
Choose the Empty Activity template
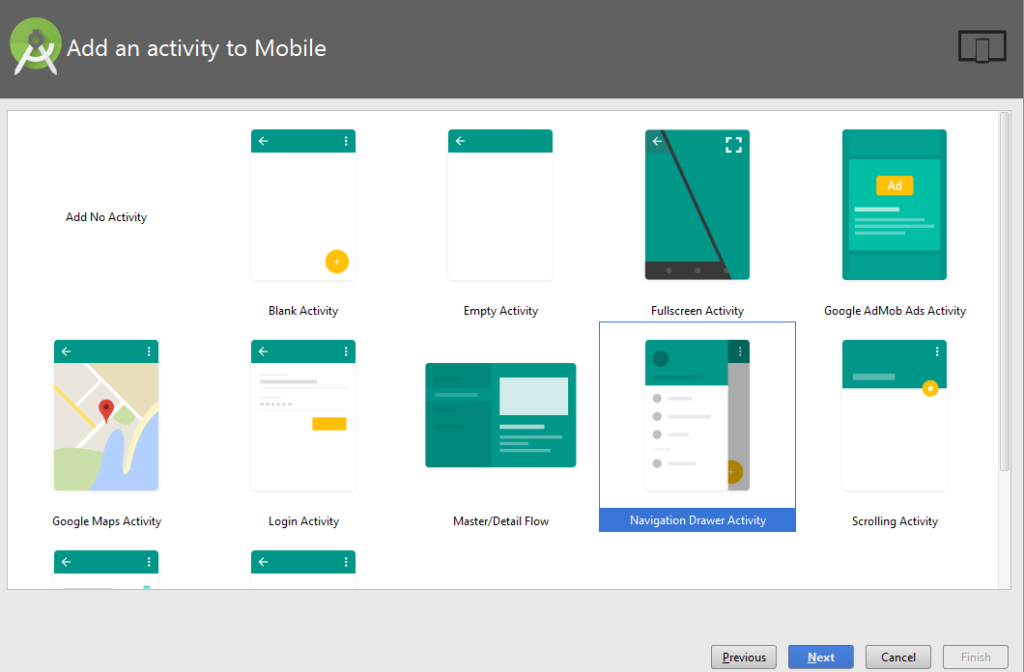tap(500, 204)
